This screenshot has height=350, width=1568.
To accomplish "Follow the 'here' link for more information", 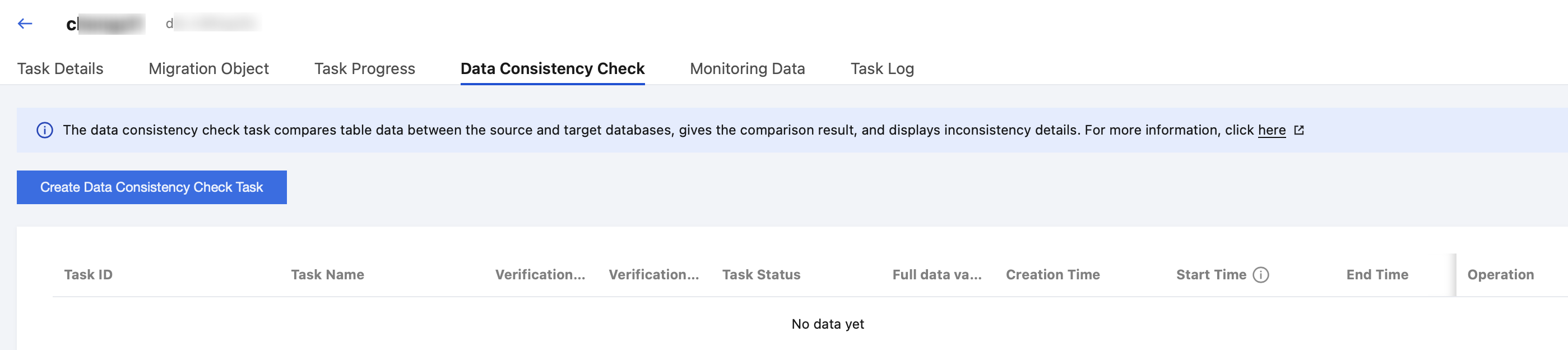I will [1272, 130].
